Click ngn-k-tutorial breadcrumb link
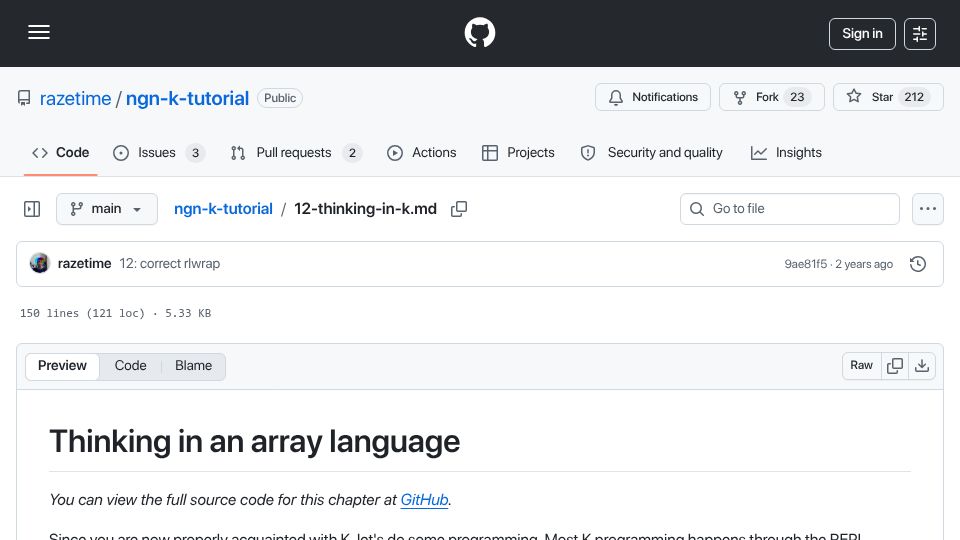The image size is (960, 540). [x=223, y=209]
